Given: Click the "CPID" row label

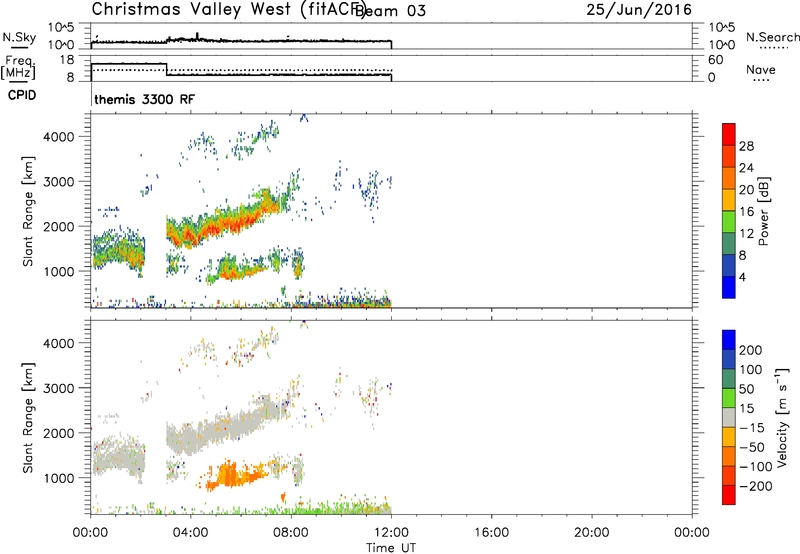Looking at the screenshot, I should [x=22, y=95].
